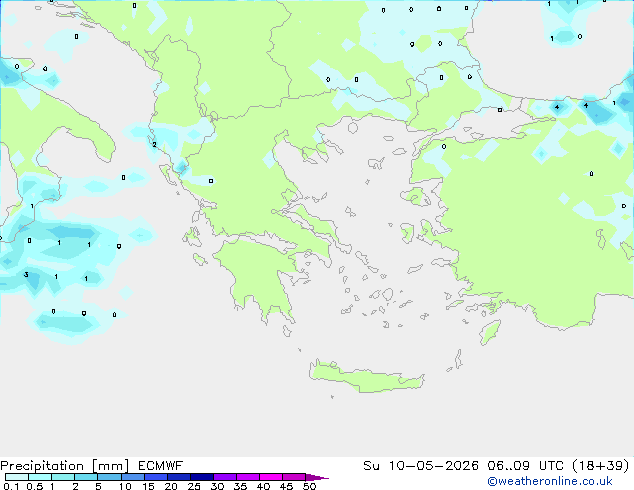This screenshot has width=634, height=490.
Task: Click the island of Crete on the map
Action: [366, 377]
